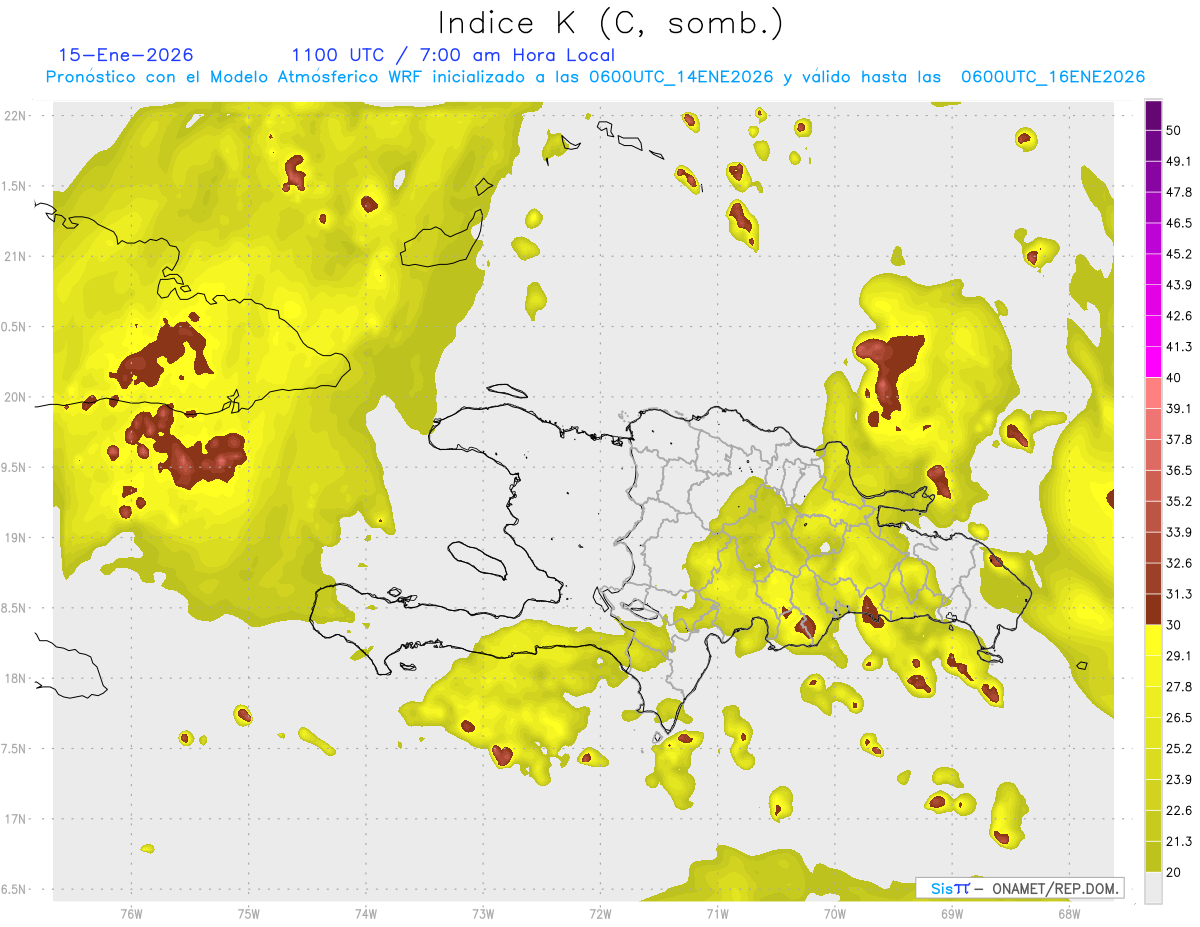Screen dimensions: 1200x927
Task: Click the gray legend swatch below 20
Action: point(1153,888)
